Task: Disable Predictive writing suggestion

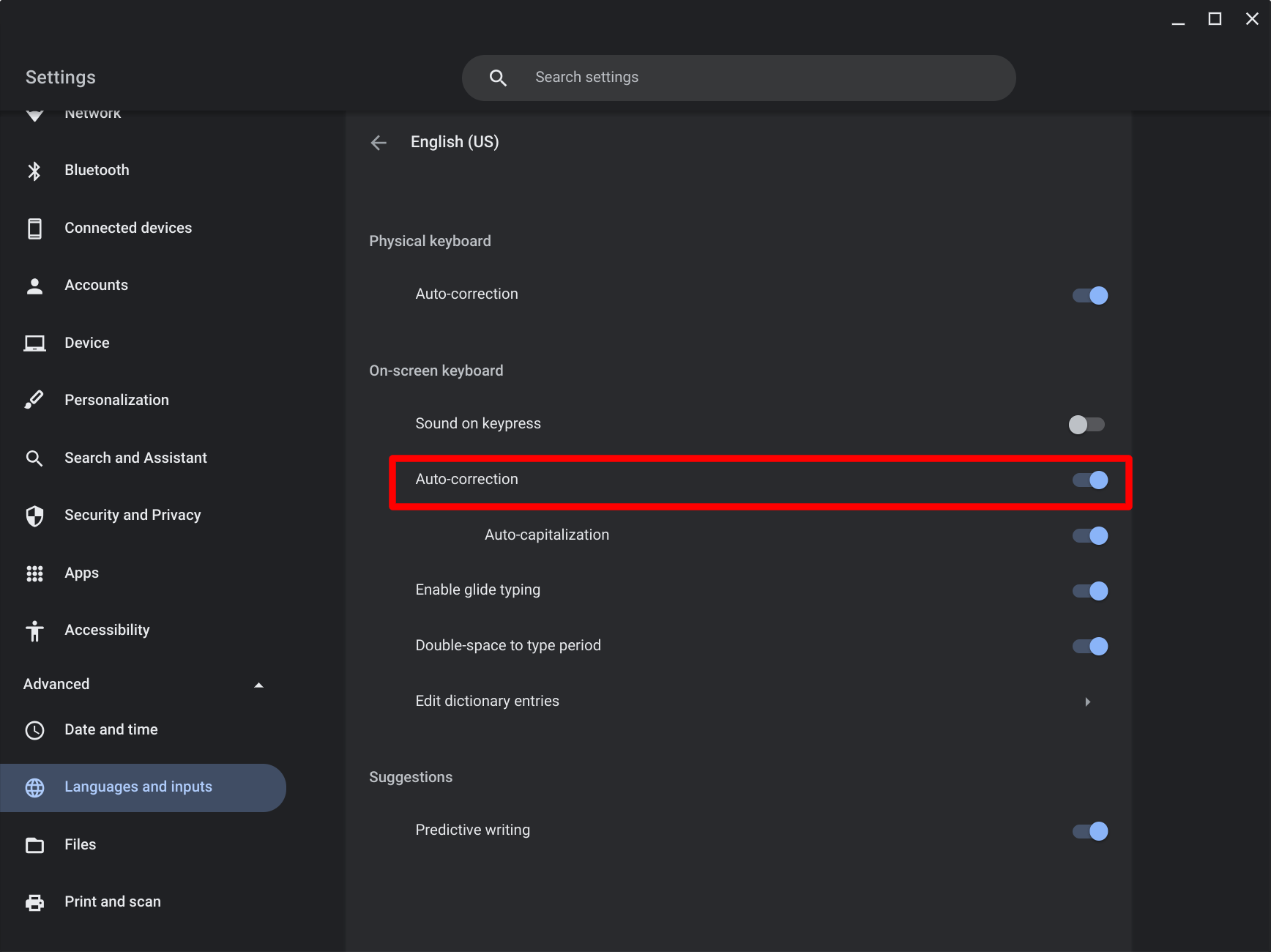Action: [x=1089, y=831]
